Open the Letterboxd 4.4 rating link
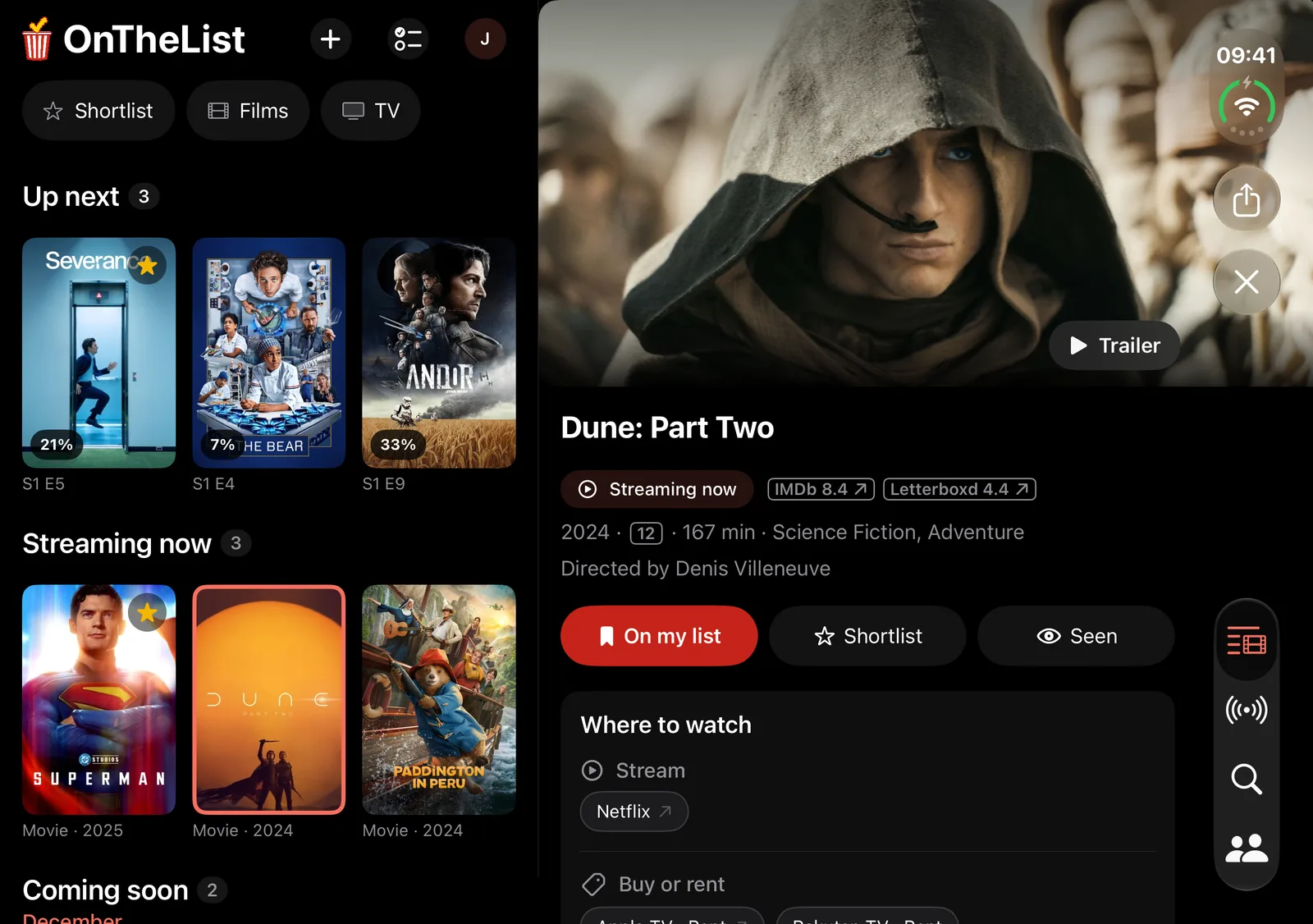Screen dimensions: 1313x924 coord(959,489)
